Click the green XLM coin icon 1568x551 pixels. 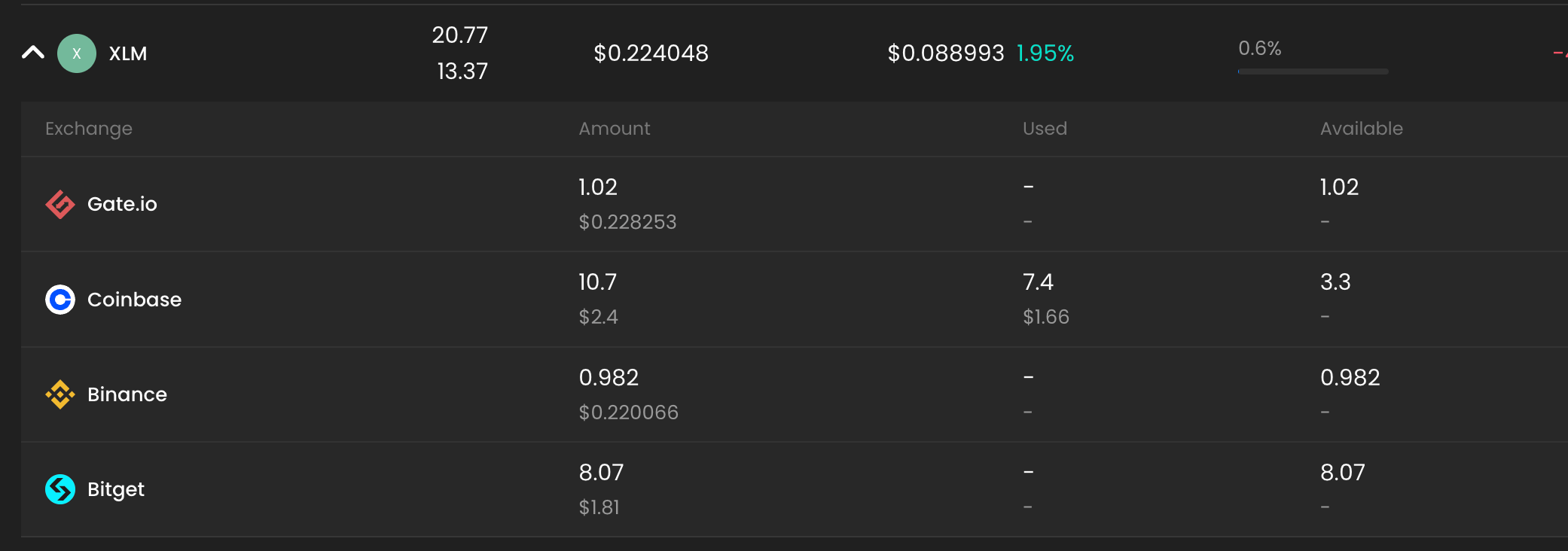[77, 53]
